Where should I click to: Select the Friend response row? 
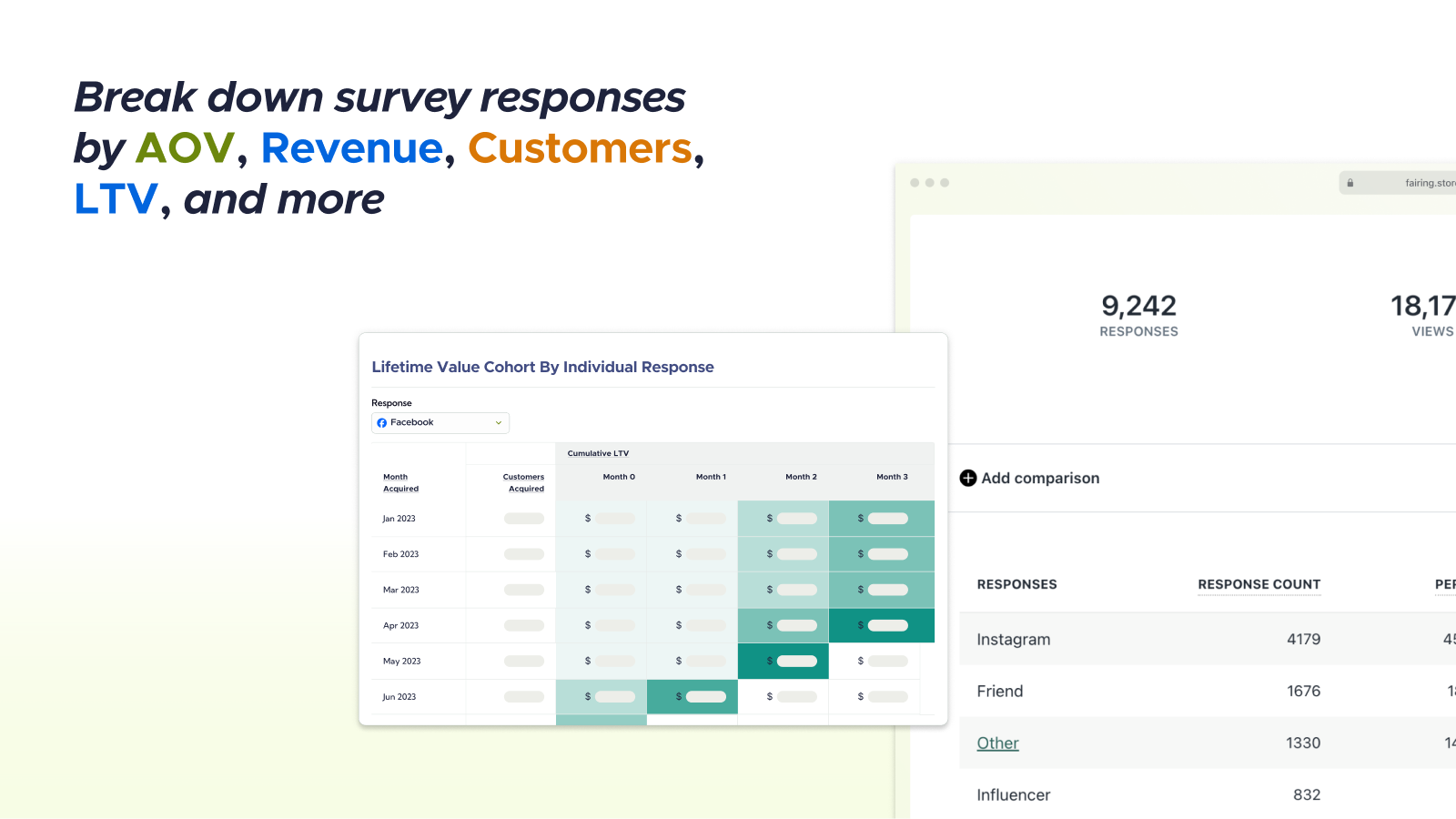pos(1000,692)
